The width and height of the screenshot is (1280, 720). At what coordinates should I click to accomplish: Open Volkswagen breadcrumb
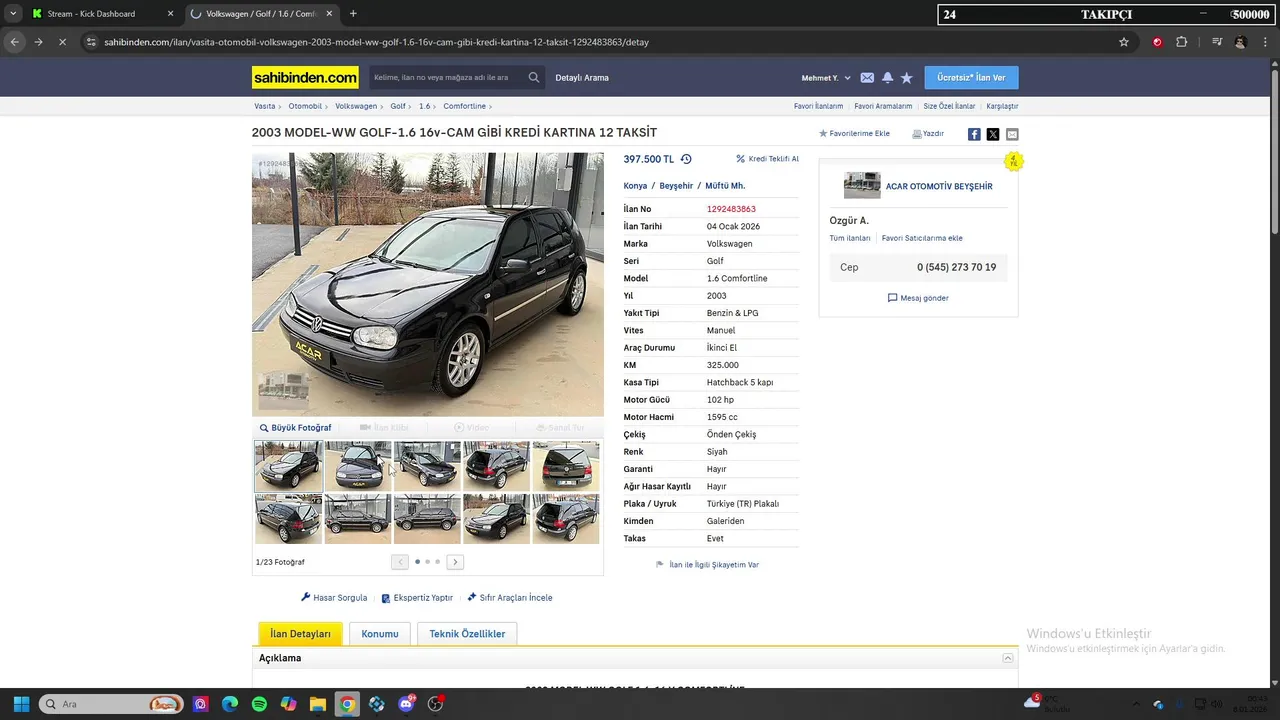coord(356,106)
